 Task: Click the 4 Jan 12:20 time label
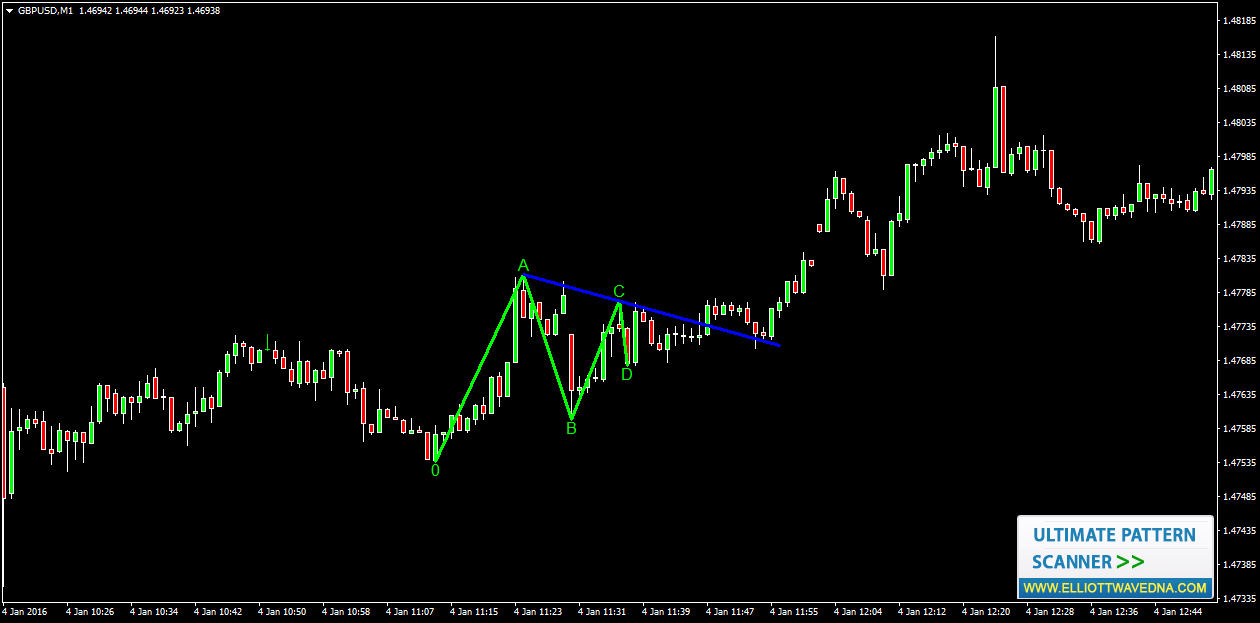click(x=988, y=611)
